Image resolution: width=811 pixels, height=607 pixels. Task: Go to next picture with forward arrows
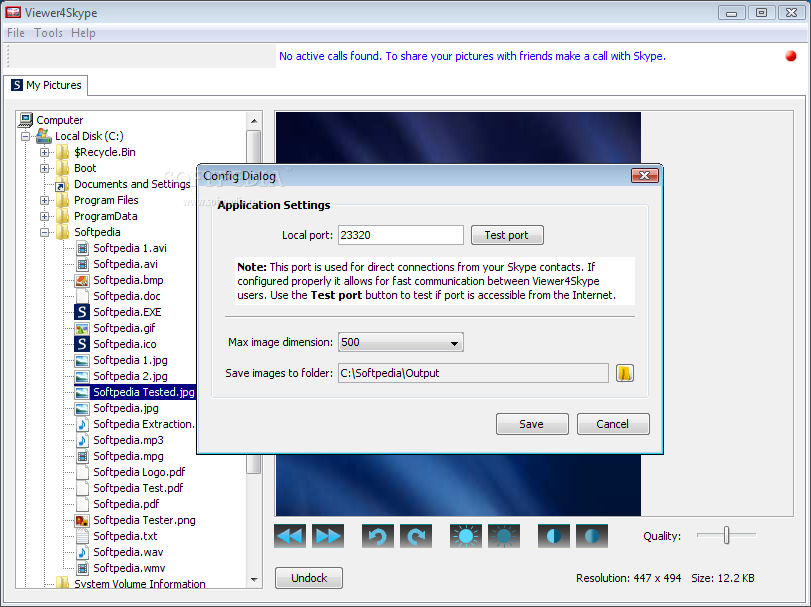point(328,536)
